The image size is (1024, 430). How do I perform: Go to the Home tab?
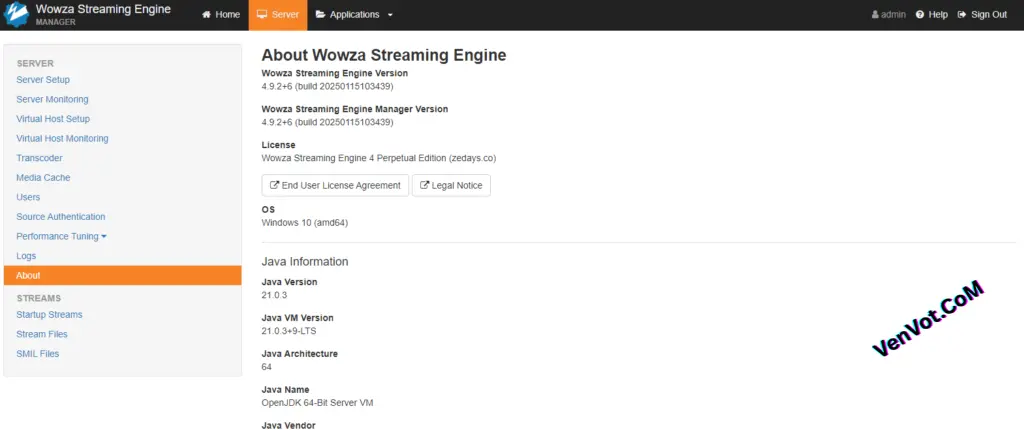pos(221,14)
